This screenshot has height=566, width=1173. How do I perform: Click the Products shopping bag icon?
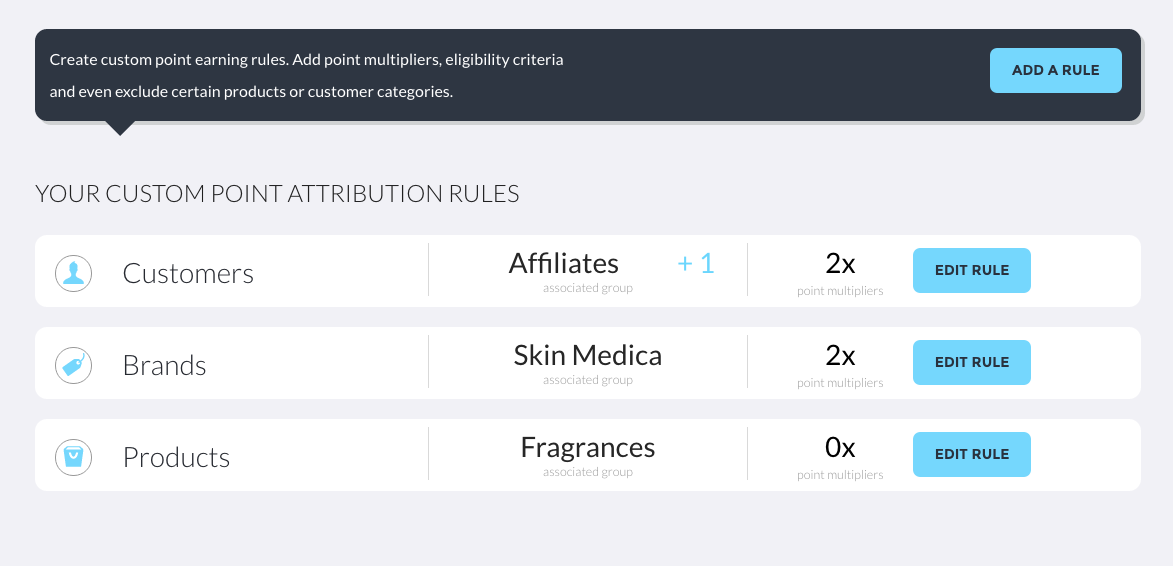(x=73, y=457)
